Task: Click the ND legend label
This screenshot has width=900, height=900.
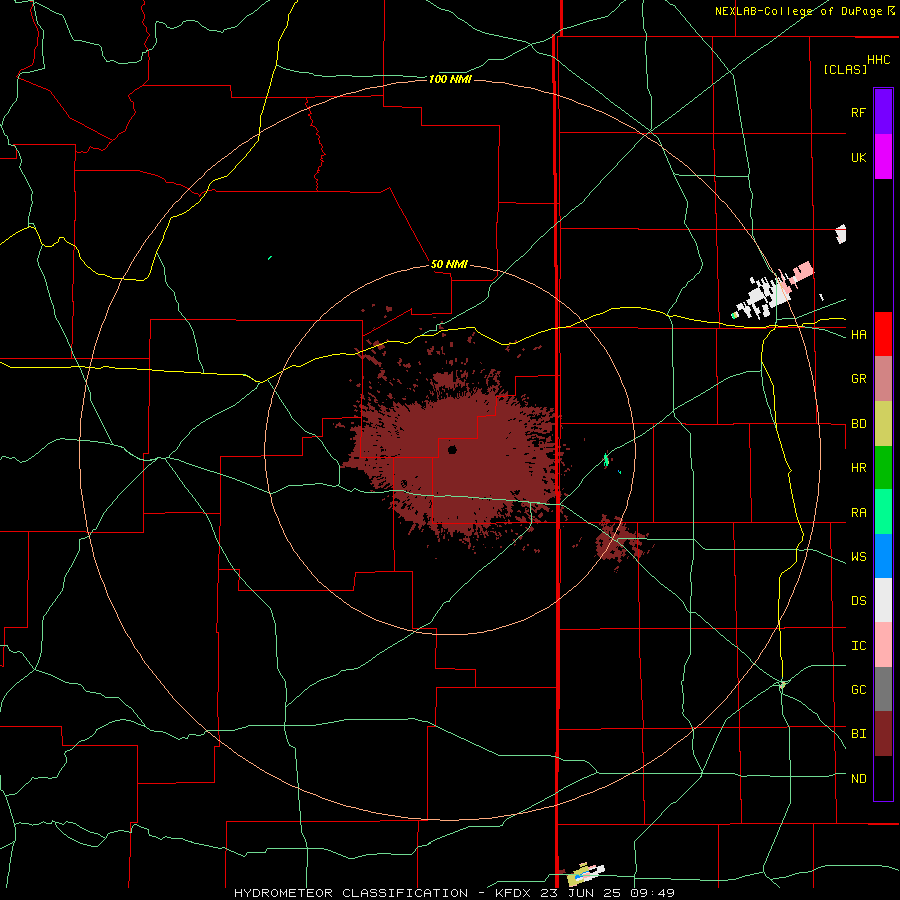Action: 858,779
